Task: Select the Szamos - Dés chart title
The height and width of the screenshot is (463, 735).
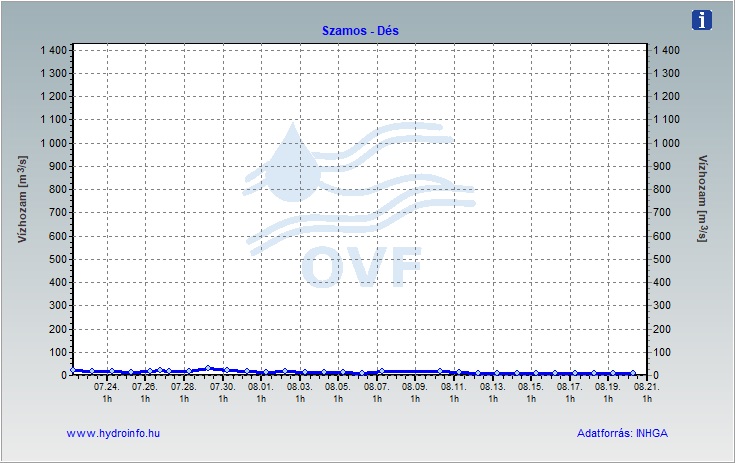Action: coord(360,31)
